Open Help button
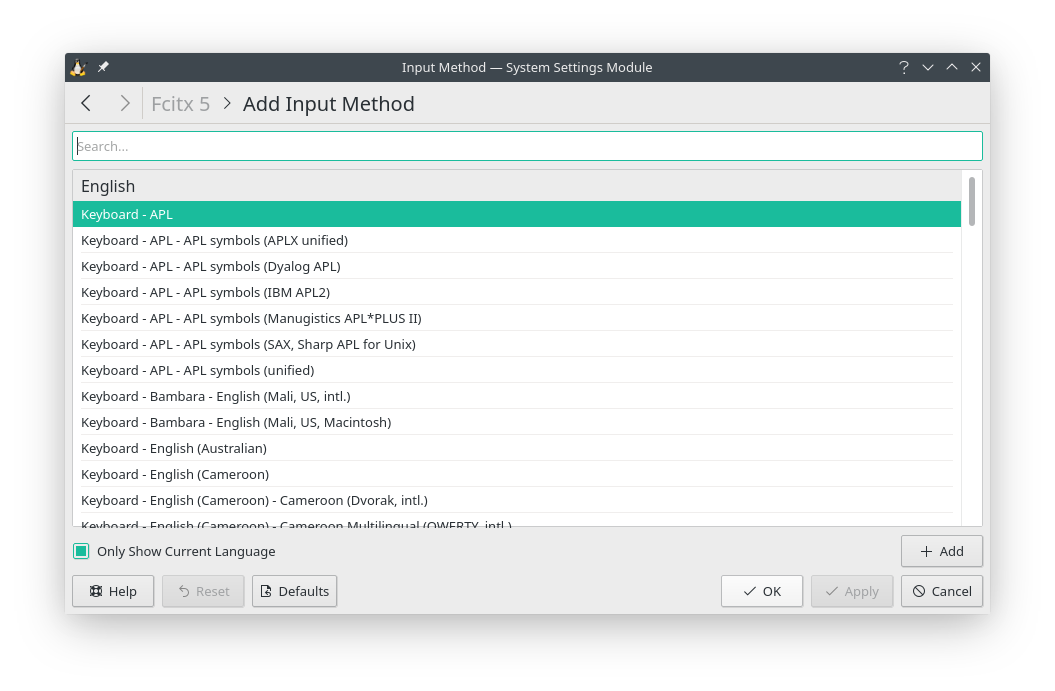The width and height of the screenshot is (1055, 691). point(113,591)
